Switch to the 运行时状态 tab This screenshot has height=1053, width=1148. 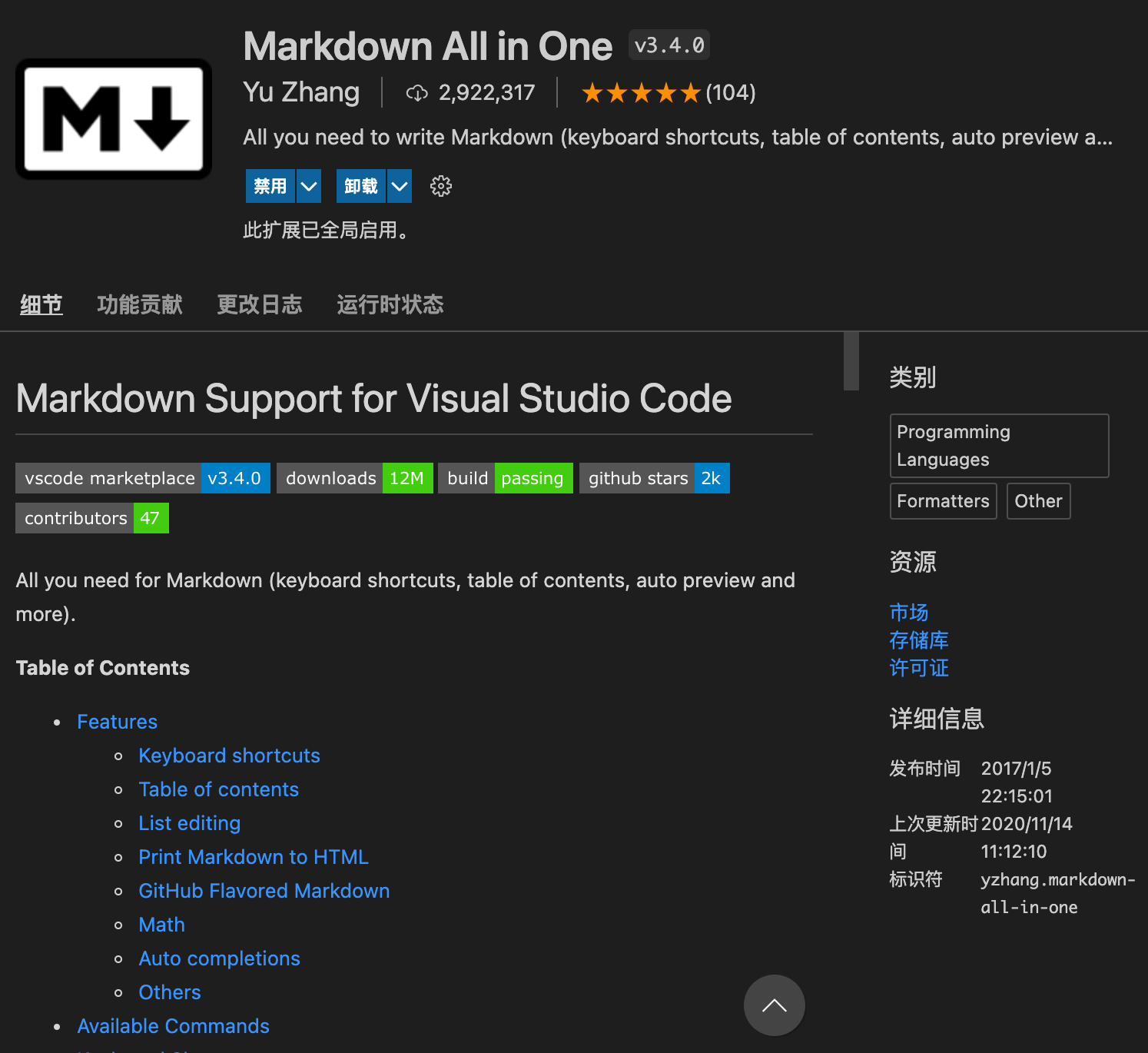390,304
